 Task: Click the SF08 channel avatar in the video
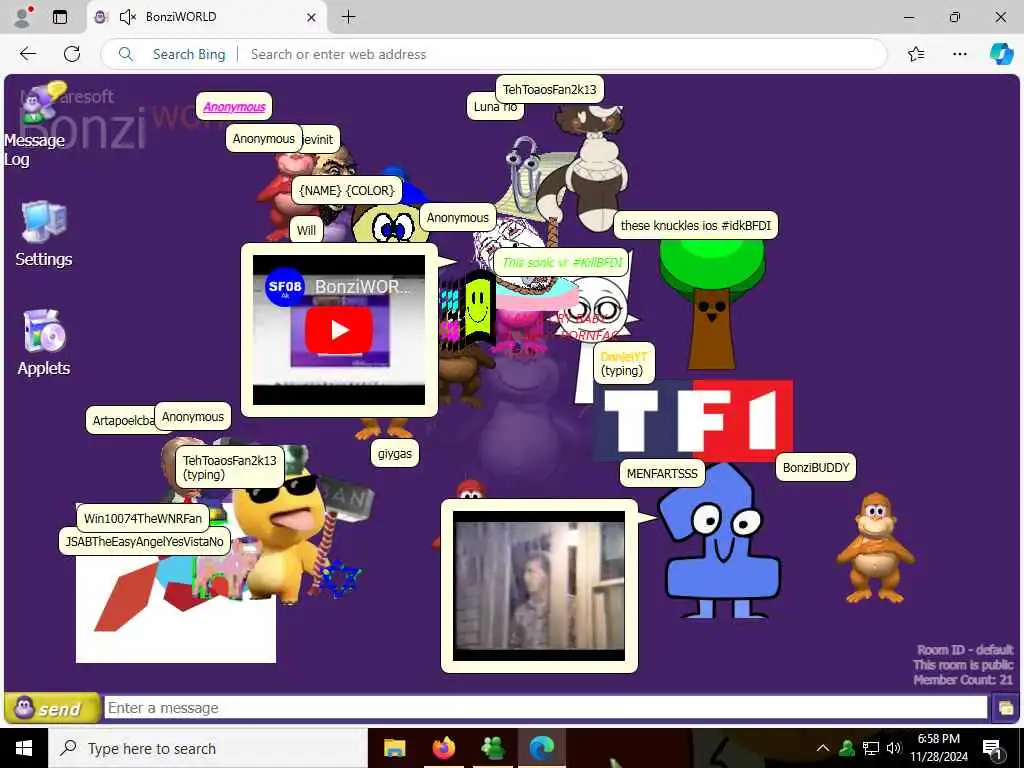285,287
